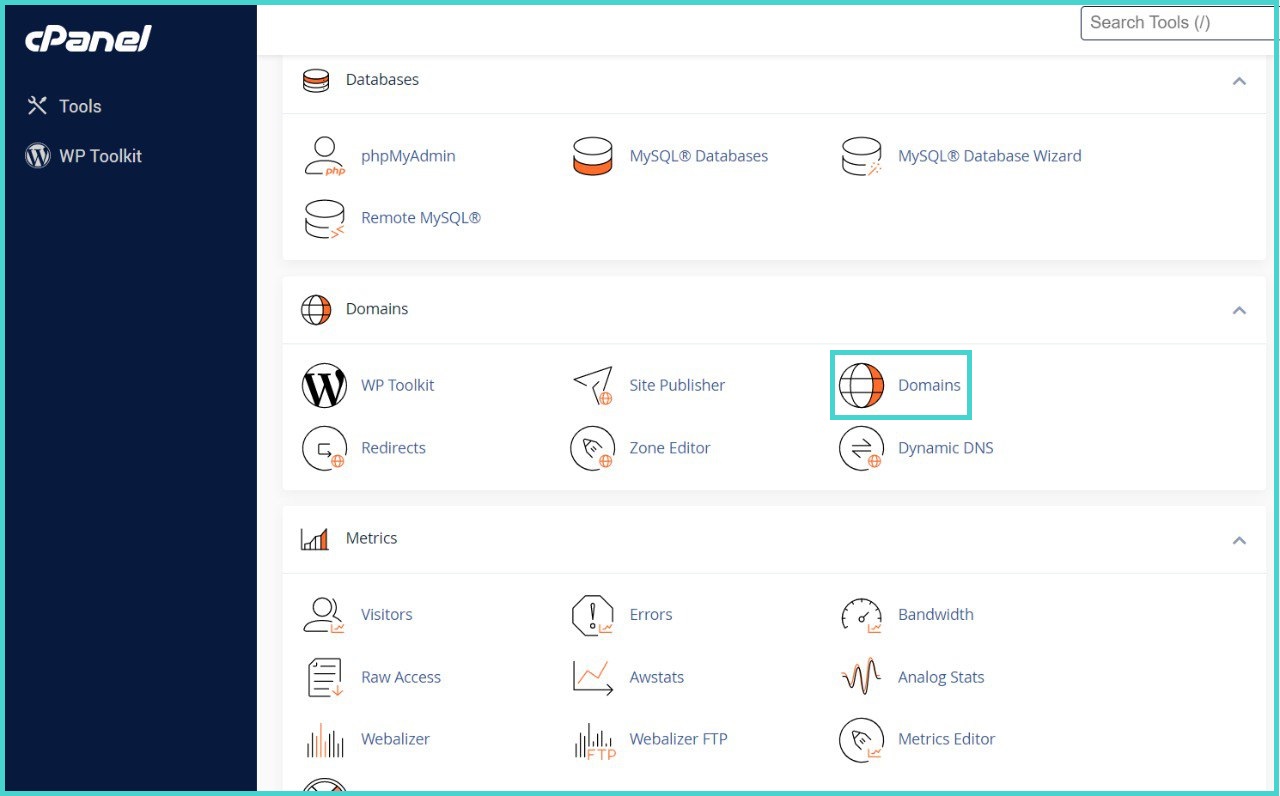Open the Webalizer FTP link
This screenshot has height=796, width=1280.
[x=678, y=739]
